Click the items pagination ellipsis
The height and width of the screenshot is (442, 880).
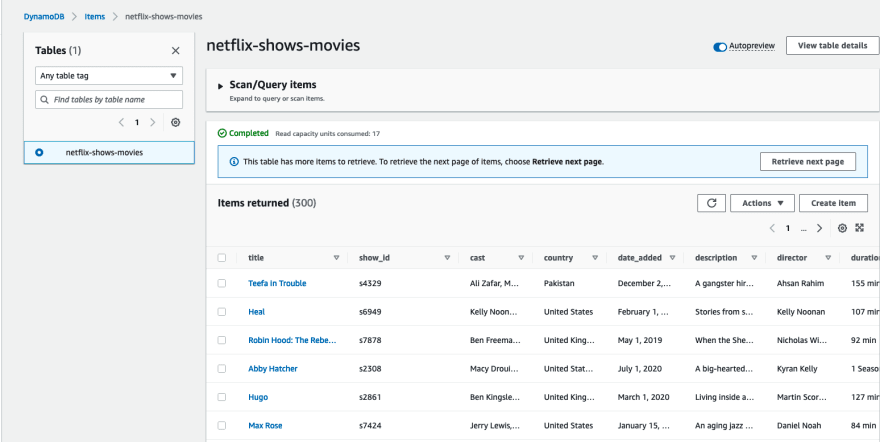click(x=804, y=228)
